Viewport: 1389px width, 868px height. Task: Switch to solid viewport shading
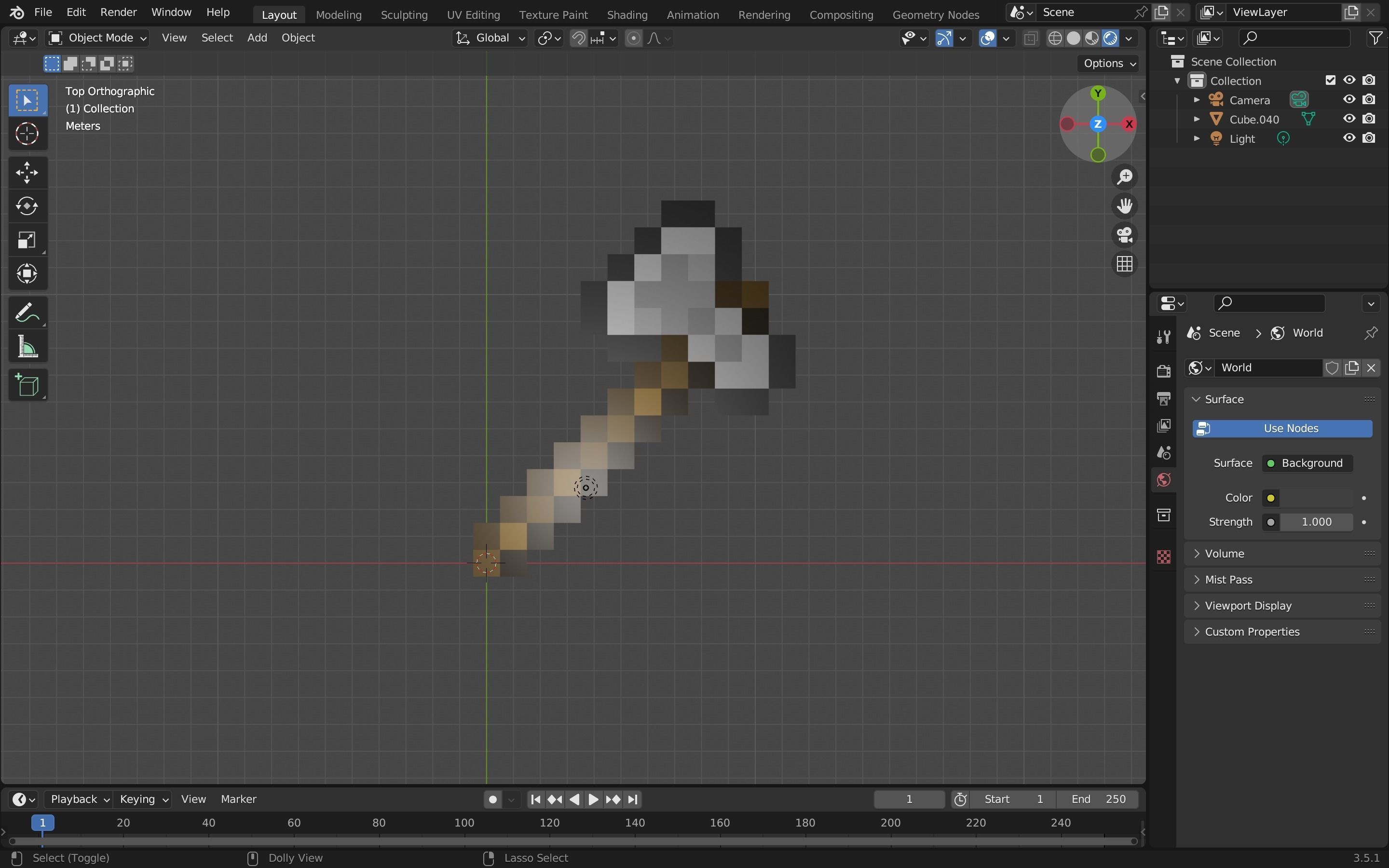[1073, 39]
